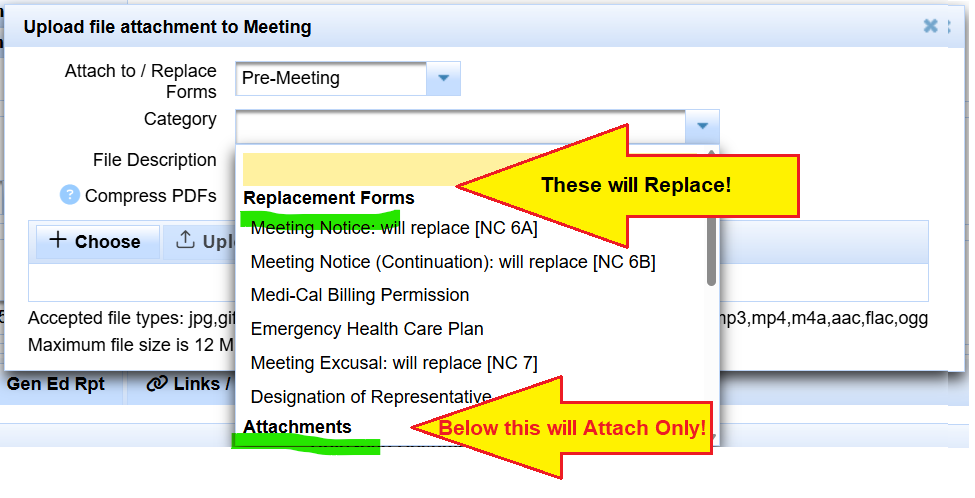Choose Meeting Excusal: will replace [NC 7]
Viewport: 975px width, 498px height.
394,362
